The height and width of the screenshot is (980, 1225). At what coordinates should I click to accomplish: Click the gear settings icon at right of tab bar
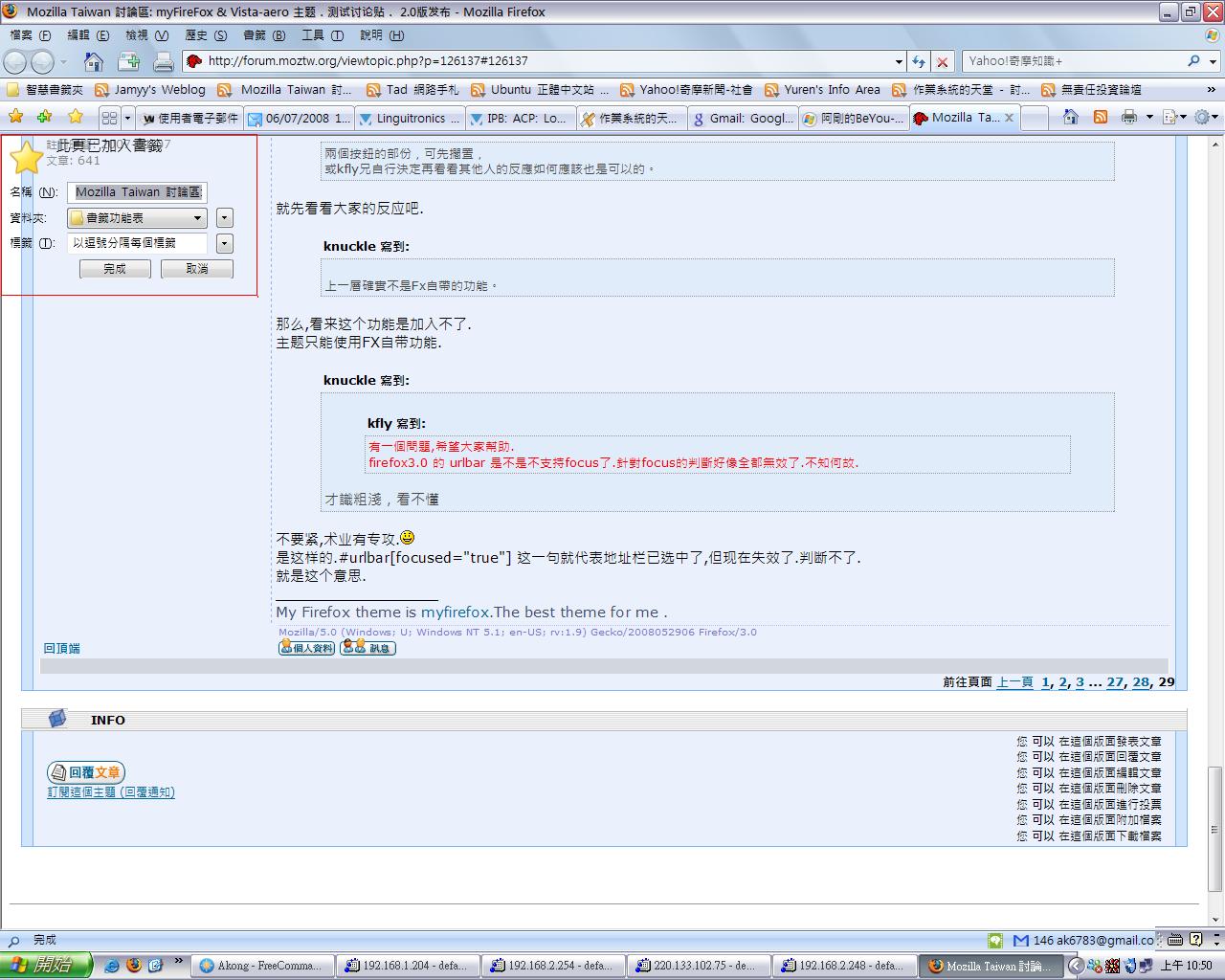(1203, 117)
